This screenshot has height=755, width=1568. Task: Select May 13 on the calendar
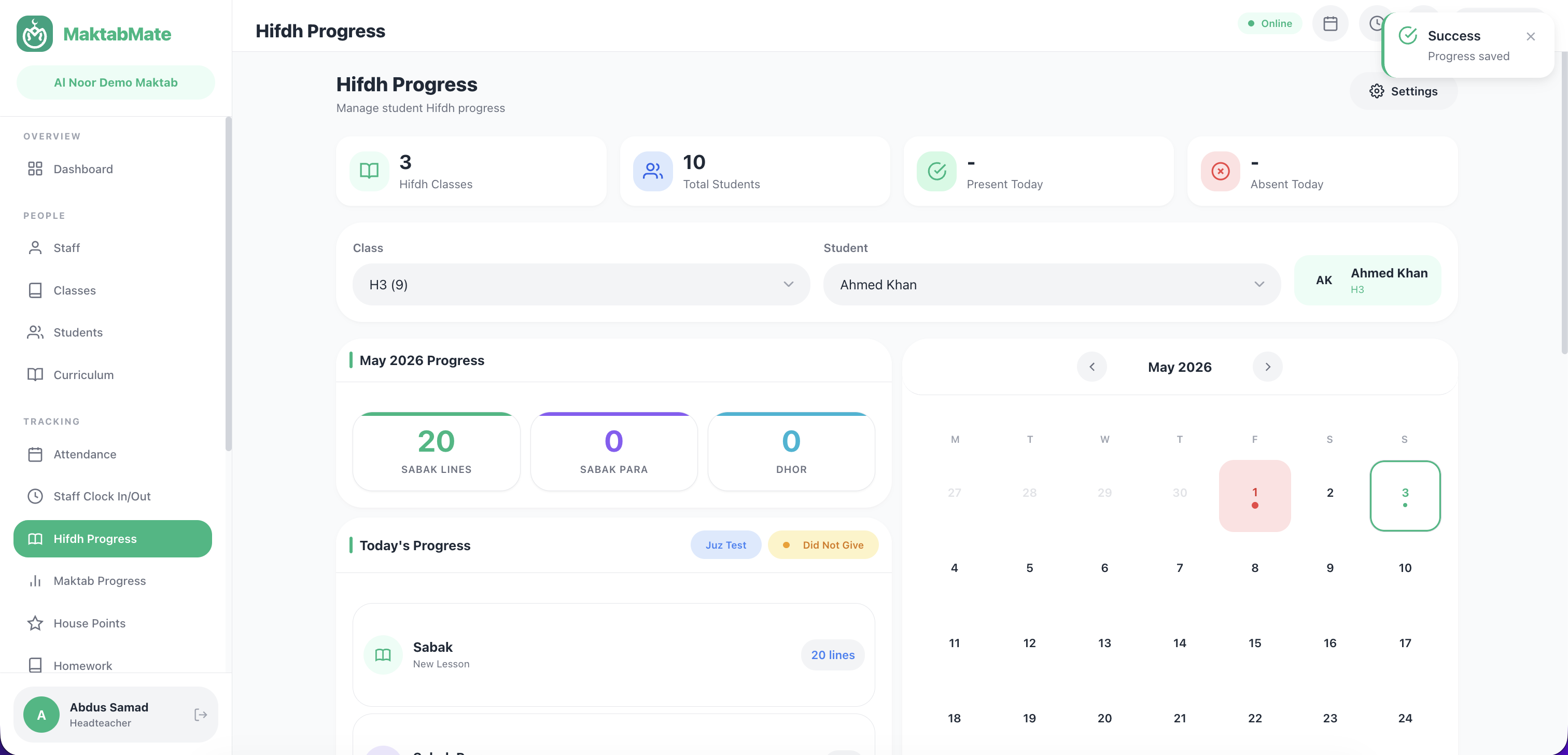(1105, 643)
